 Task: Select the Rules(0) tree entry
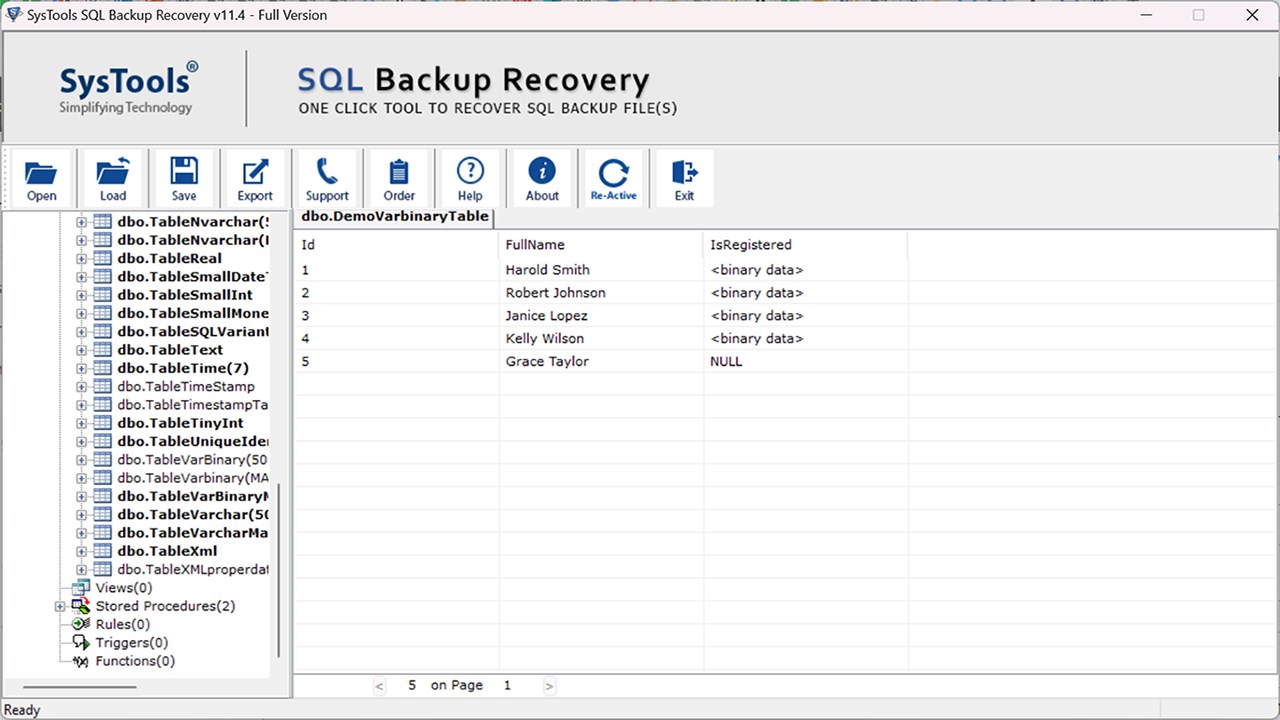coord(123,624)
